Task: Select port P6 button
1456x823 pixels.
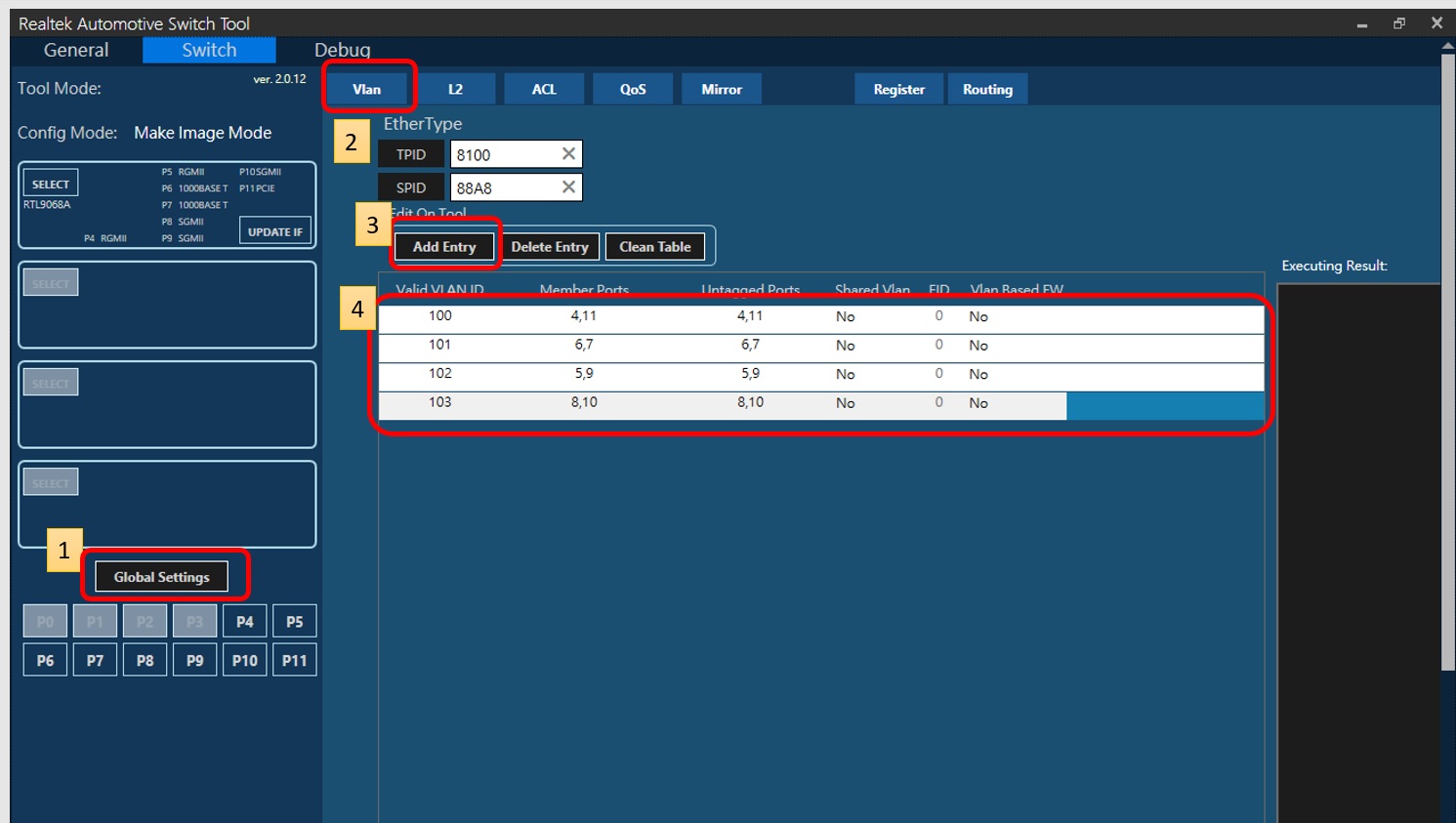Action: click(45, 660)
